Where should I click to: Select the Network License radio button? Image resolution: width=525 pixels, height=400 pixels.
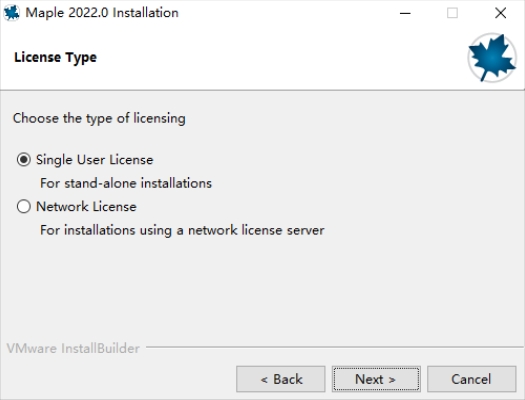[x=24, y=207]
